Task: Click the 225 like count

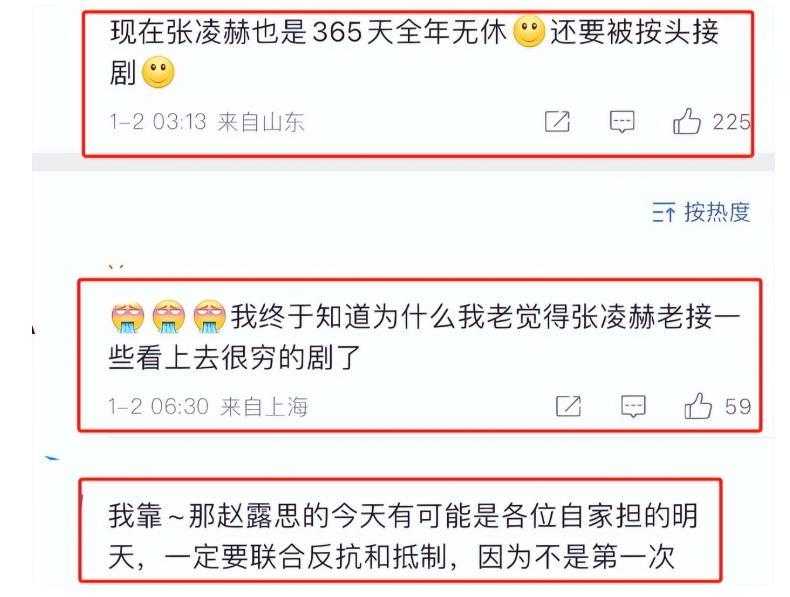Action: tap(732, 122)
